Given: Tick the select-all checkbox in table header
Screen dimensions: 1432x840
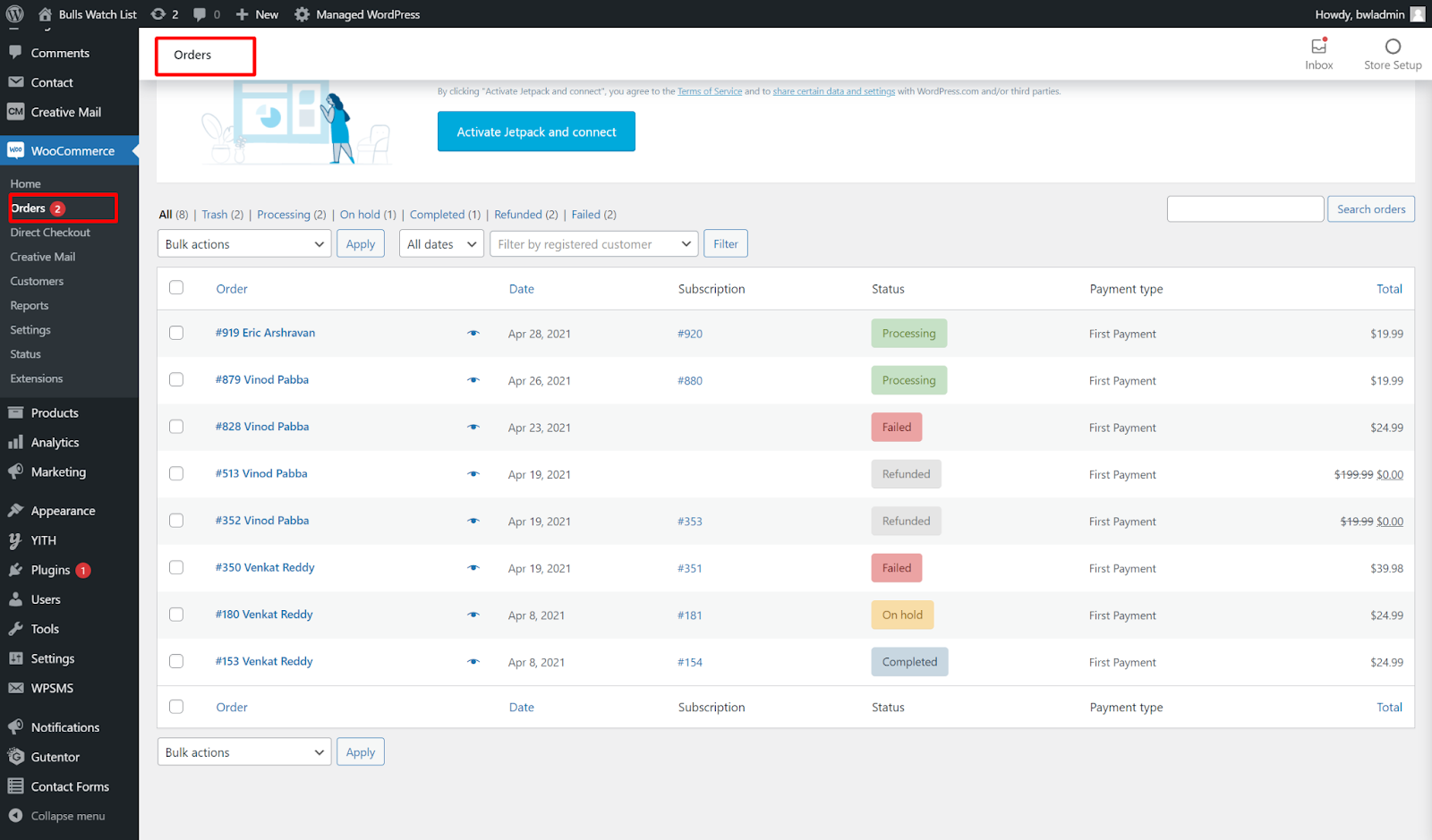Looking at the screenshot, I should 176,287.
